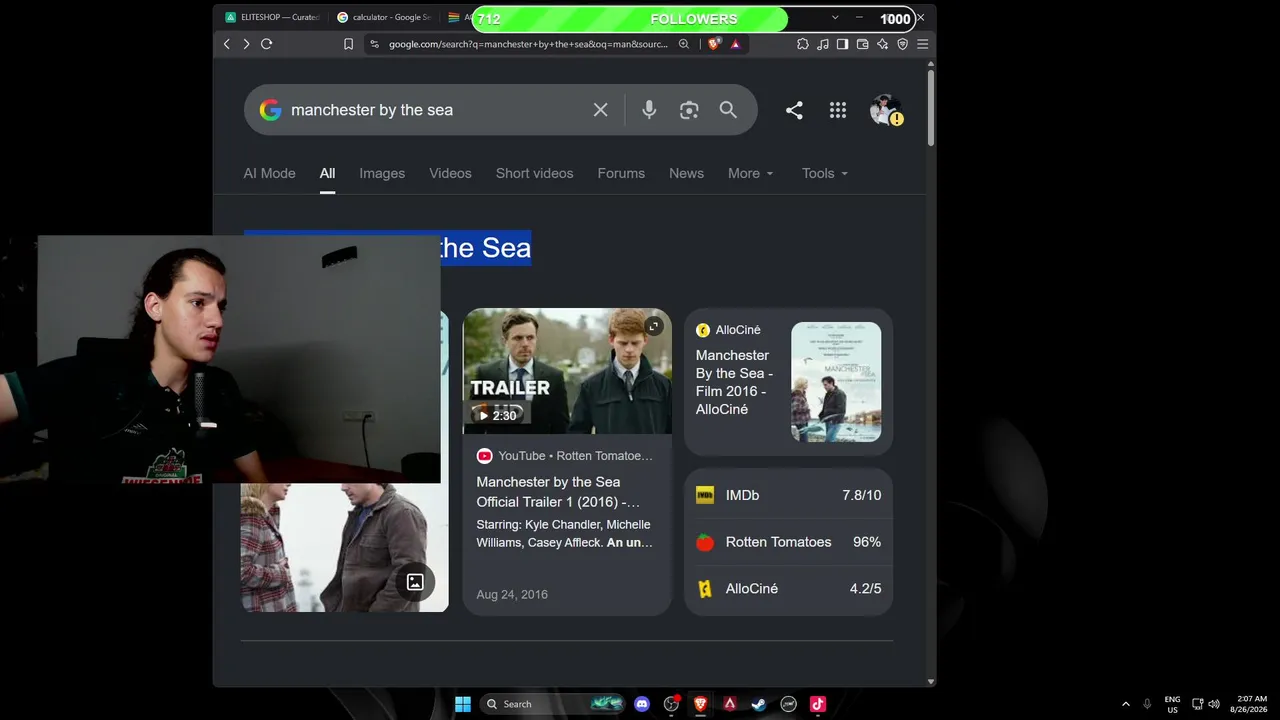Expand the More search filters dropdown
The width and height of the screenshot is (1280, 720).
(x=750, y=173)
